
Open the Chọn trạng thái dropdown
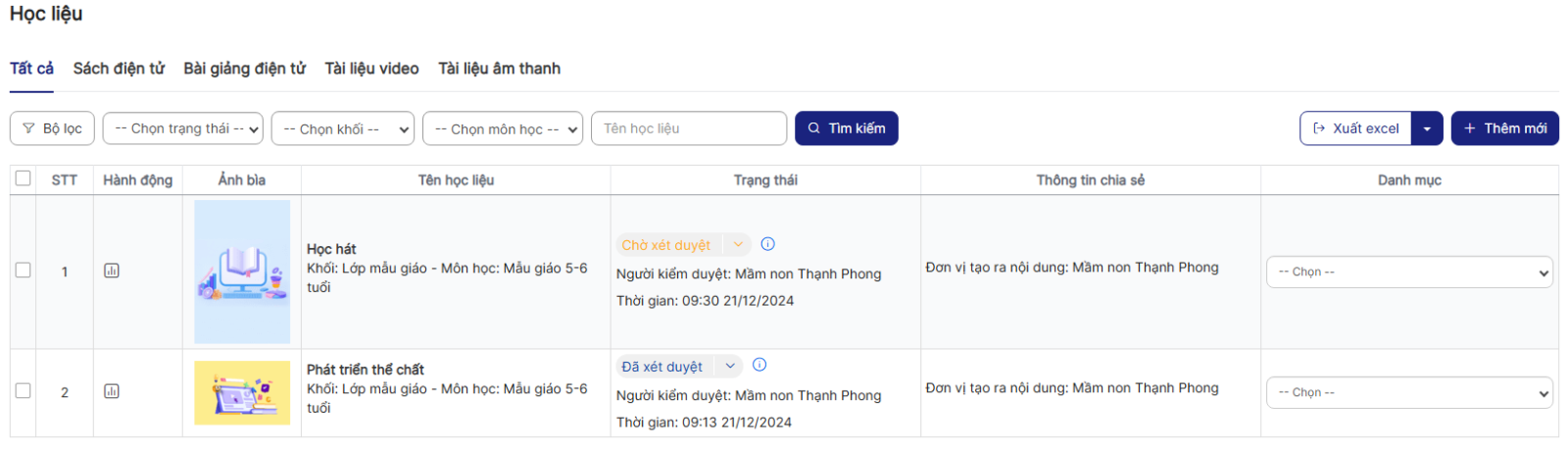coord(183,128)
